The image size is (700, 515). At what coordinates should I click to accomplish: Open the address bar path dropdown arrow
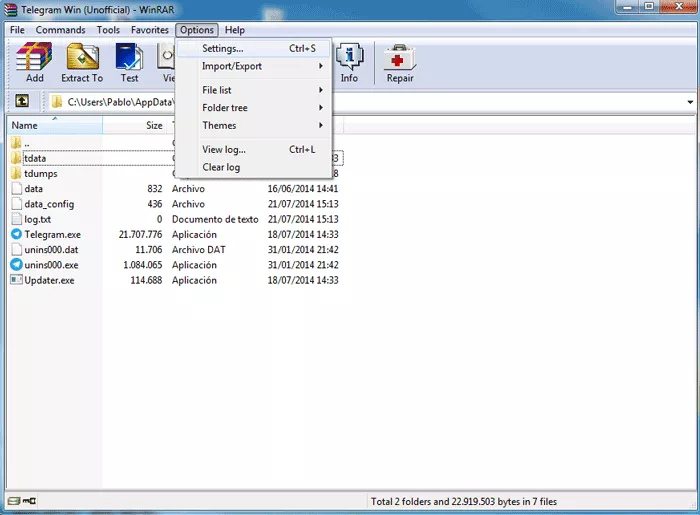click(x=690, y=102)
